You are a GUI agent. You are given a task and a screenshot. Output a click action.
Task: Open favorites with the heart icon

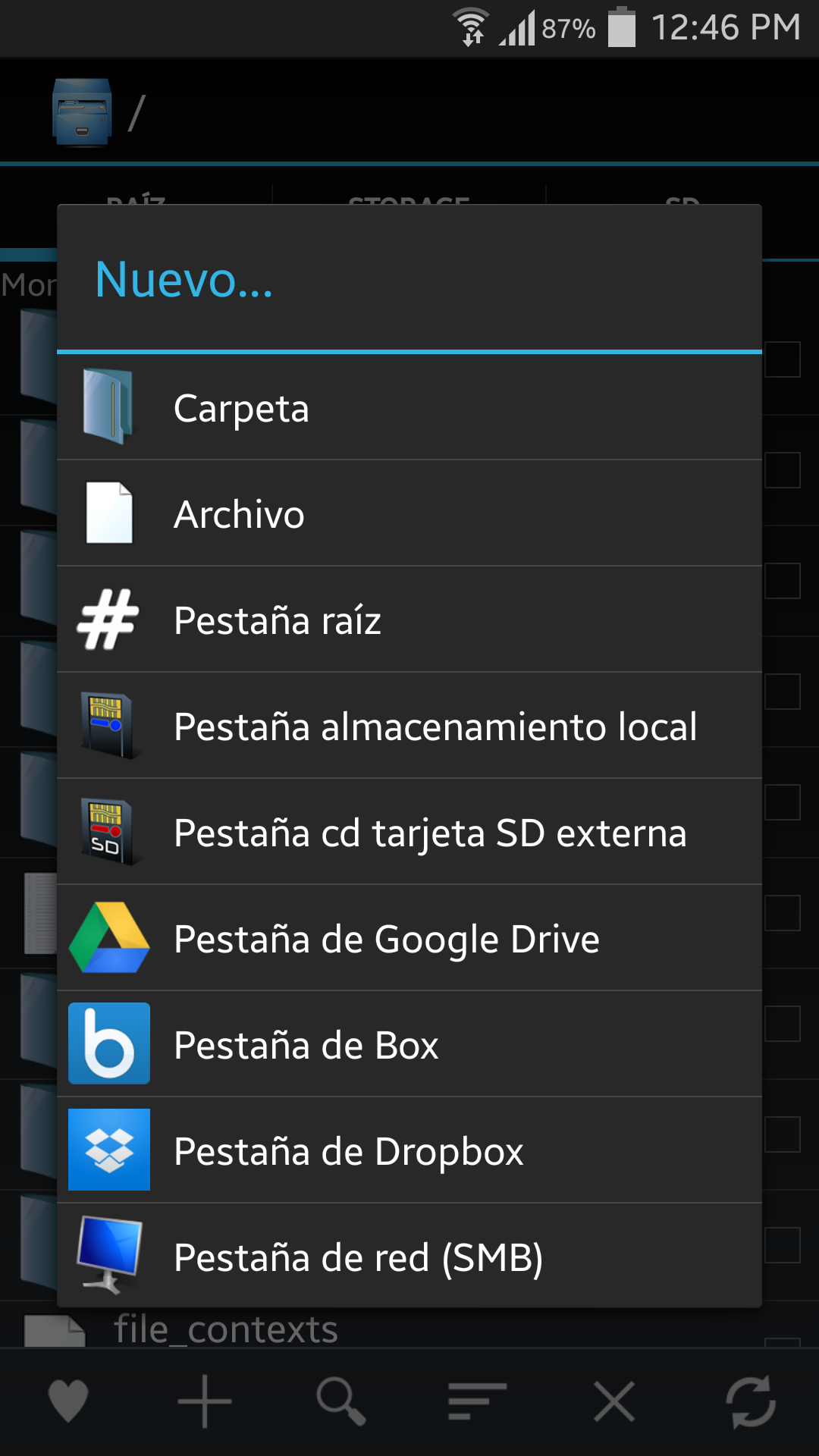[68, 1401]
